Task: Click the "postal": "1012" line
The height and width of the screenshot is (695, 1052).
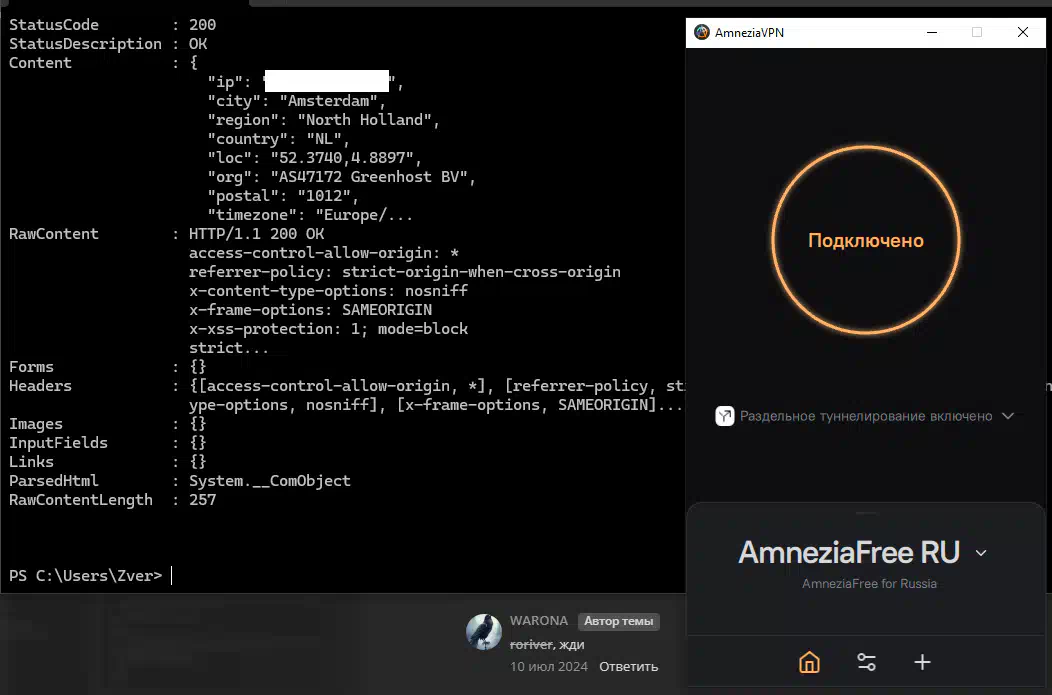Action: tap(283, 196)
